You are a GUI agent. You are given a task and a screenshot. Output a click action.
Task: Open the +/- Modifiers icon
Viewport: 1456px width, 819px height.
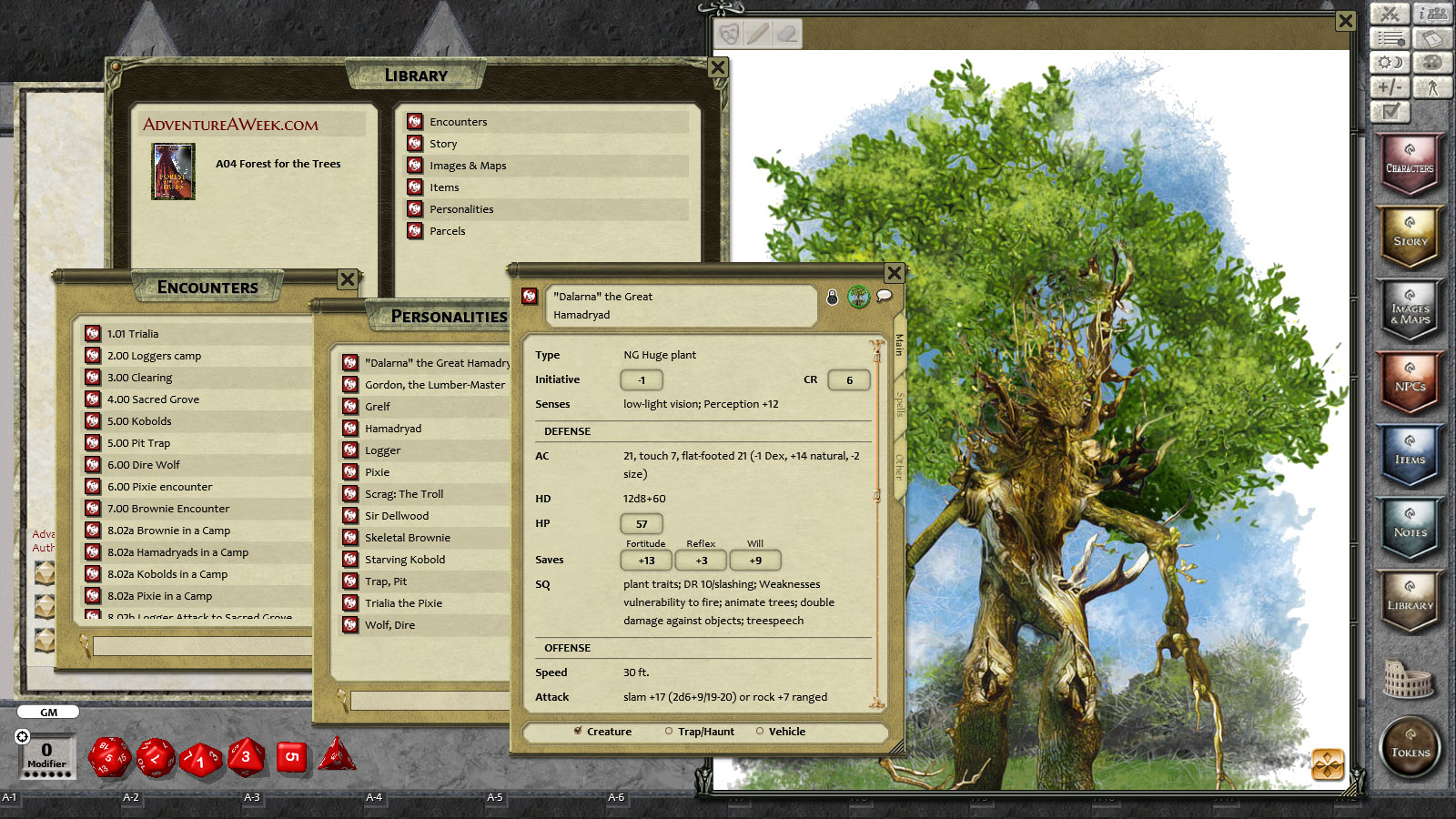pyautogui.click(x=1390, y=86)
